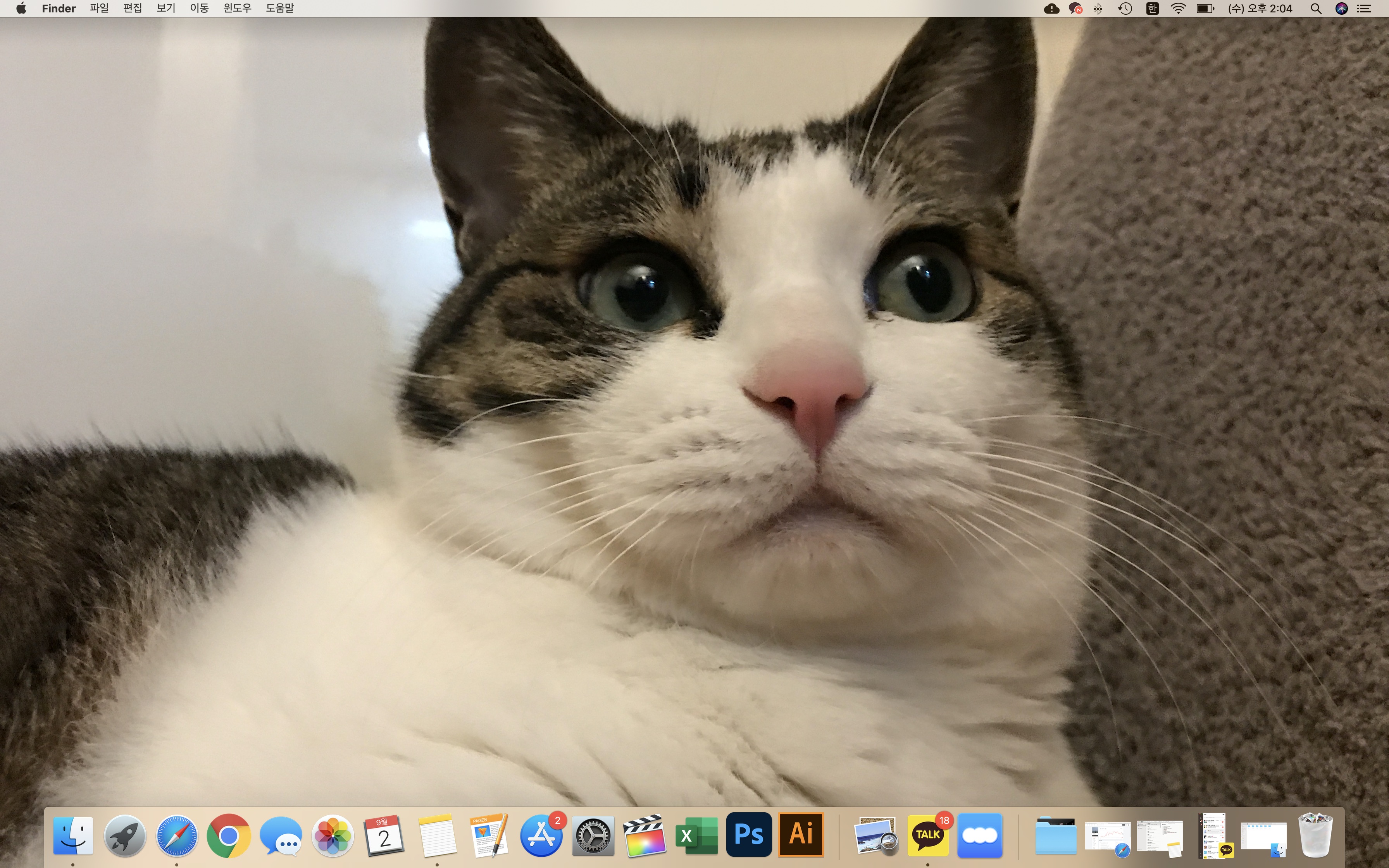This screenshot has height=868, width=1389.
Task: Open the Photos app in dock
Action: point(332,836)
